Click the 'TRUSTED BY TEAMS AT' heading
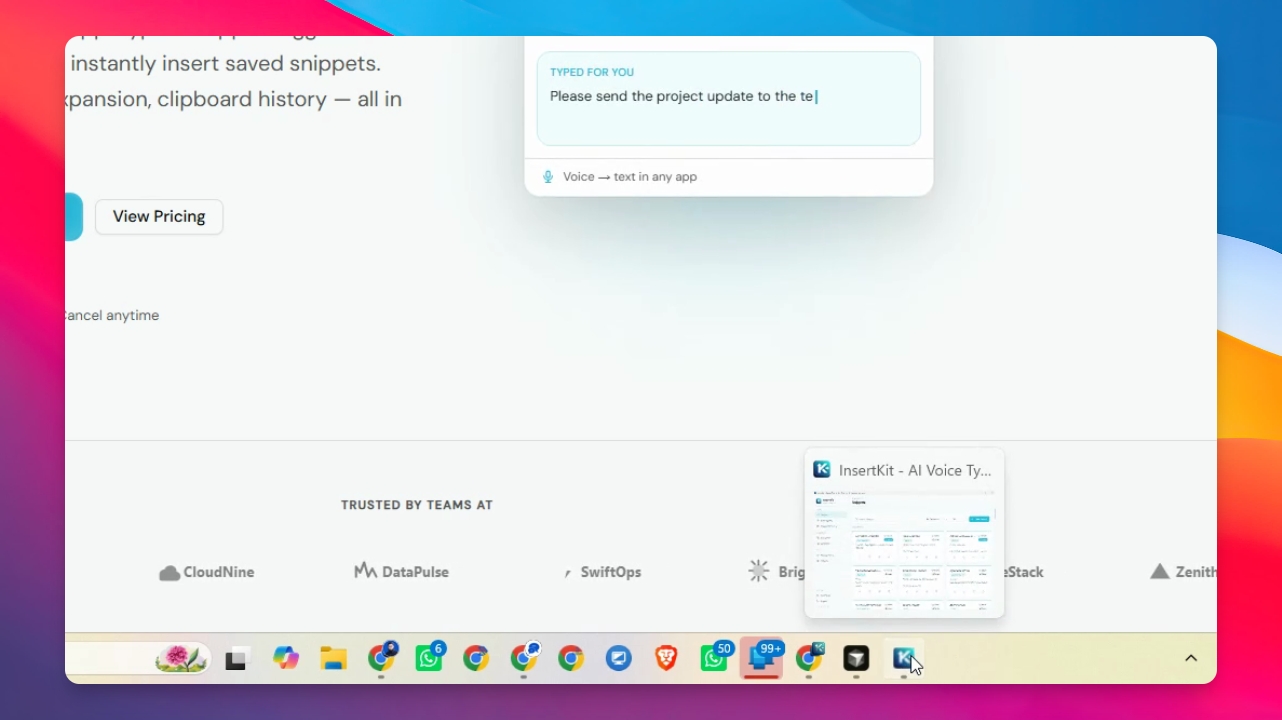Image resolution: width=1282 pixels, height=720 pixels. pos(417,505)
